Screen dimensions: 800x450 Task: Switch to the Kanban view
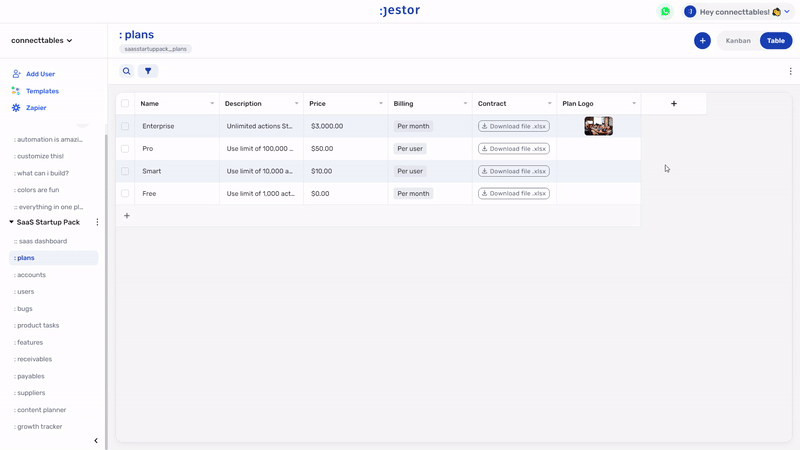pos(738,41)
